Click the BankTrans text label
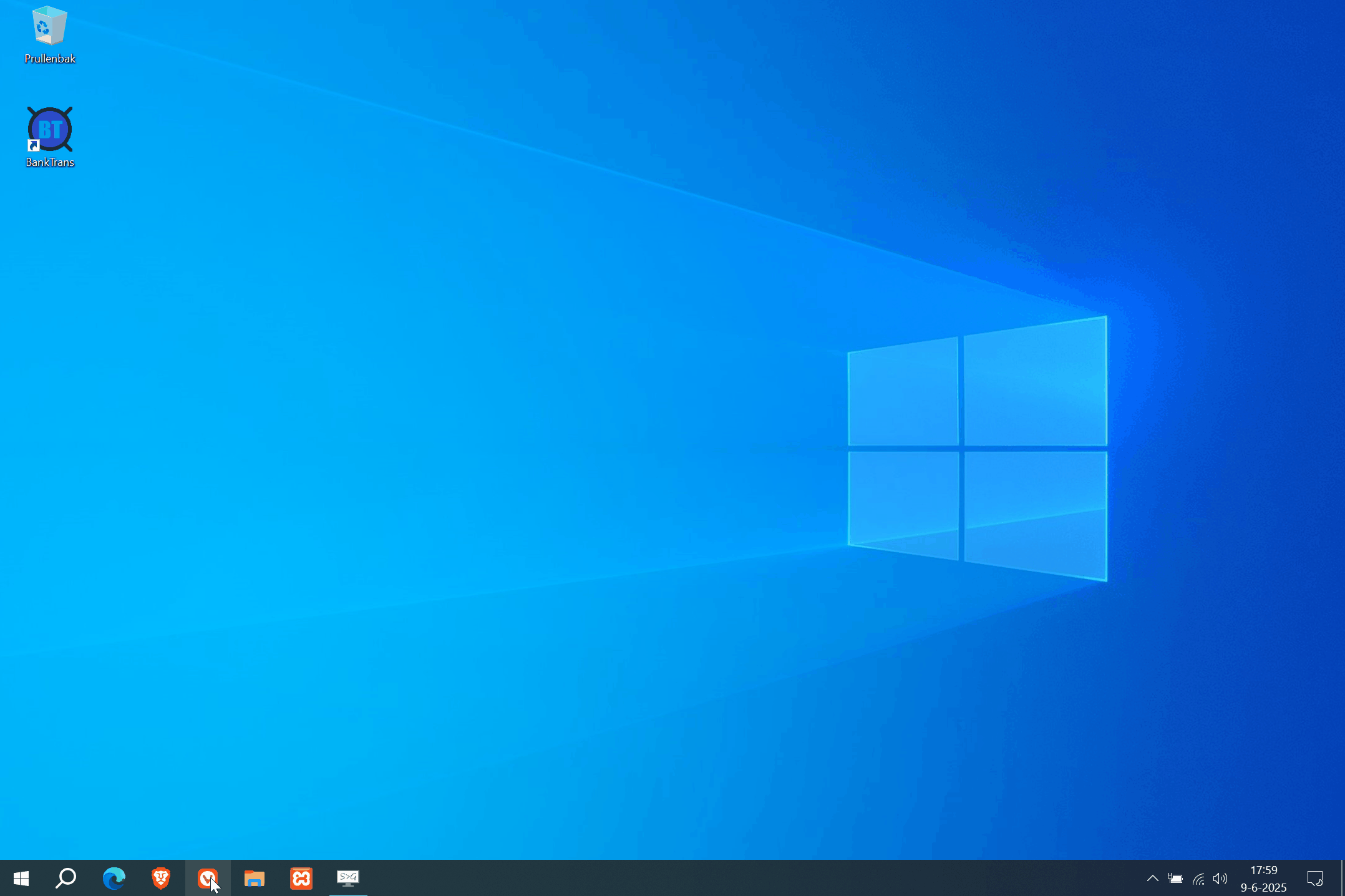This screenshot has width=1345, height=896. click(50, 162)
